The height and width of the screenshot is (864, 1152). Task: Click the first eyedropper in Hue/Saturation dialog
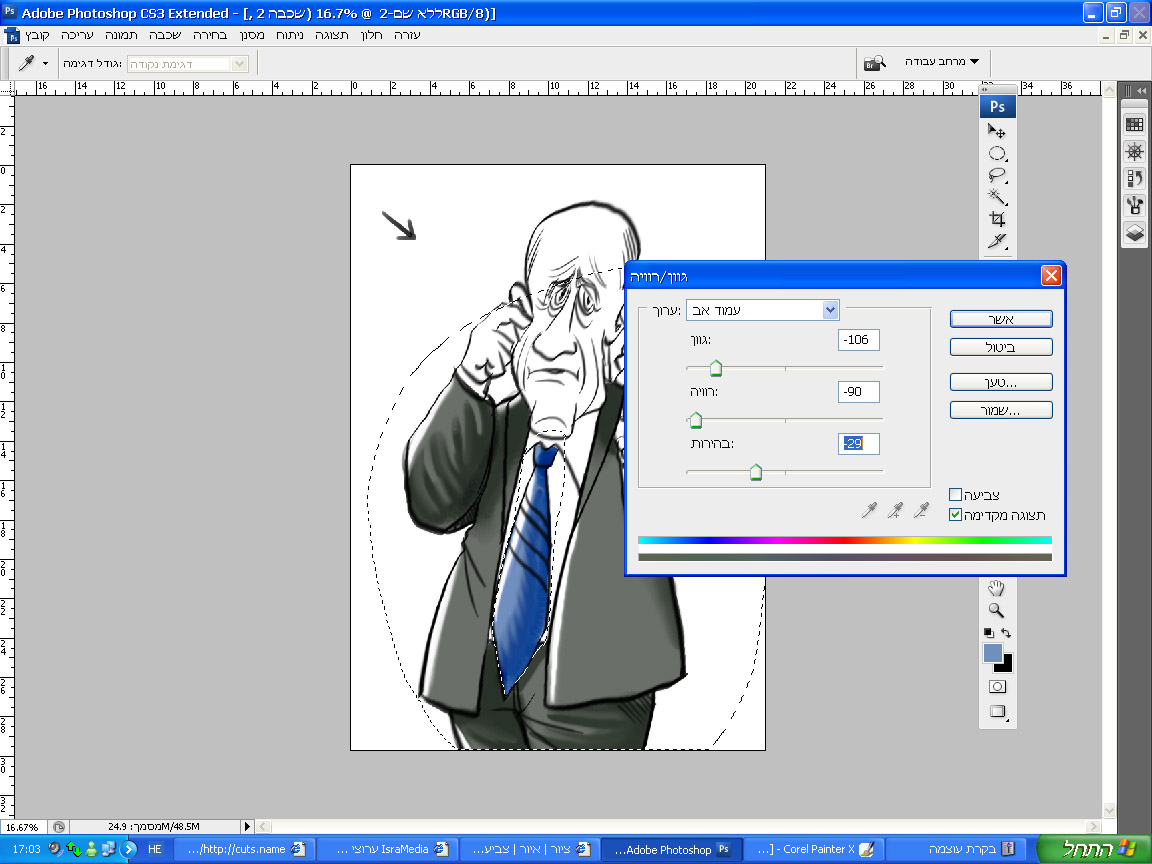tap(869, 510)
